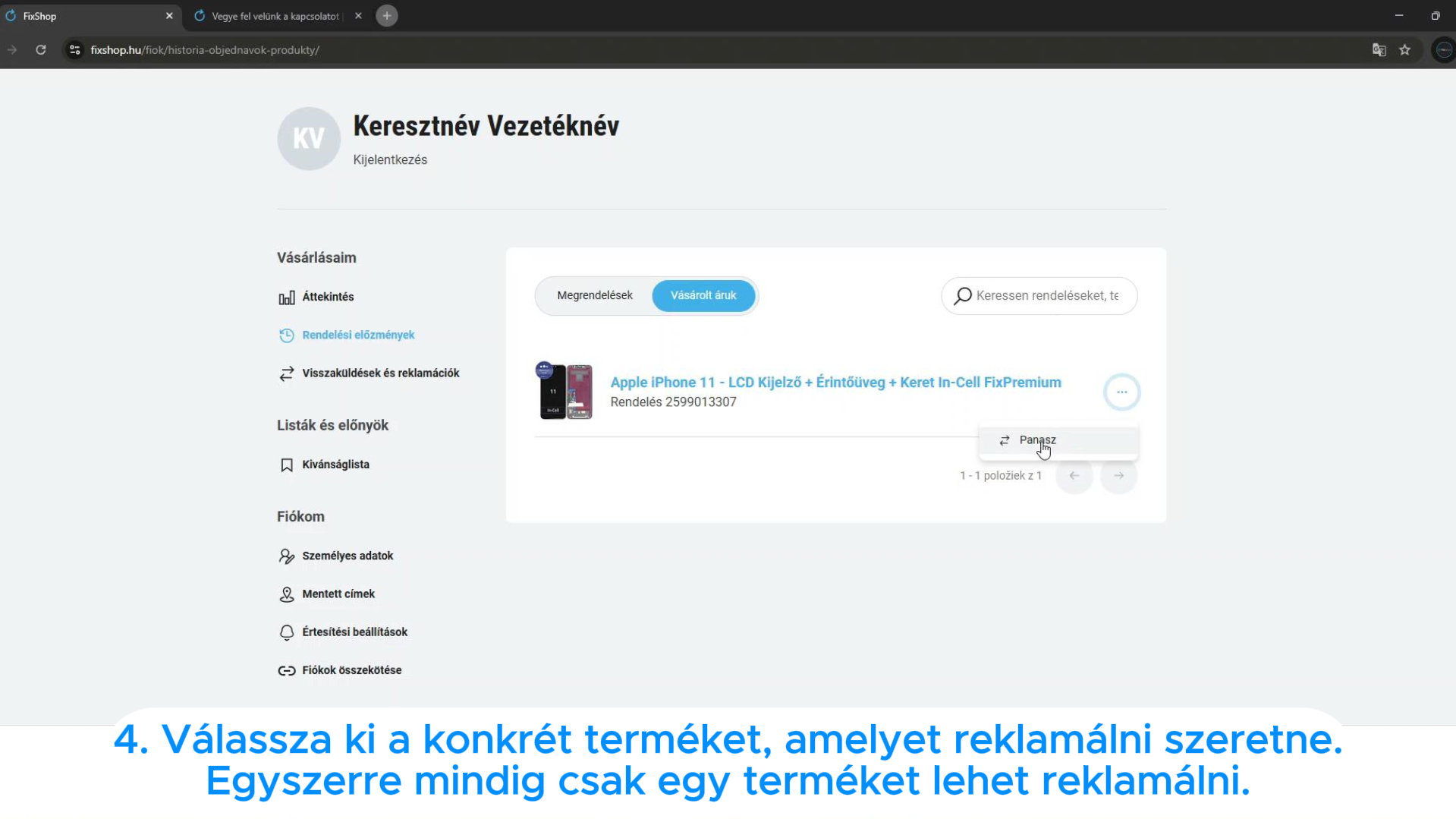Open Mentett címek location icon

click(286, 594)
